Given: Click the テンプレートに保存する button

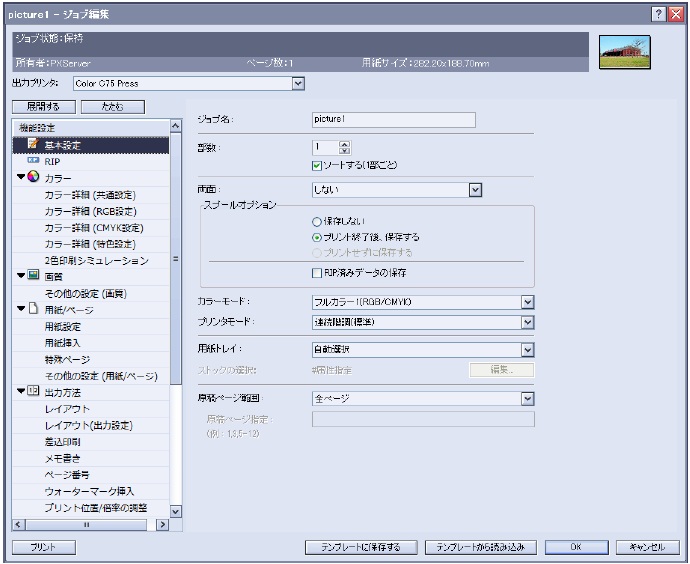Looking at the screenshot, I should pyautogui.click(x=360, y=547).
